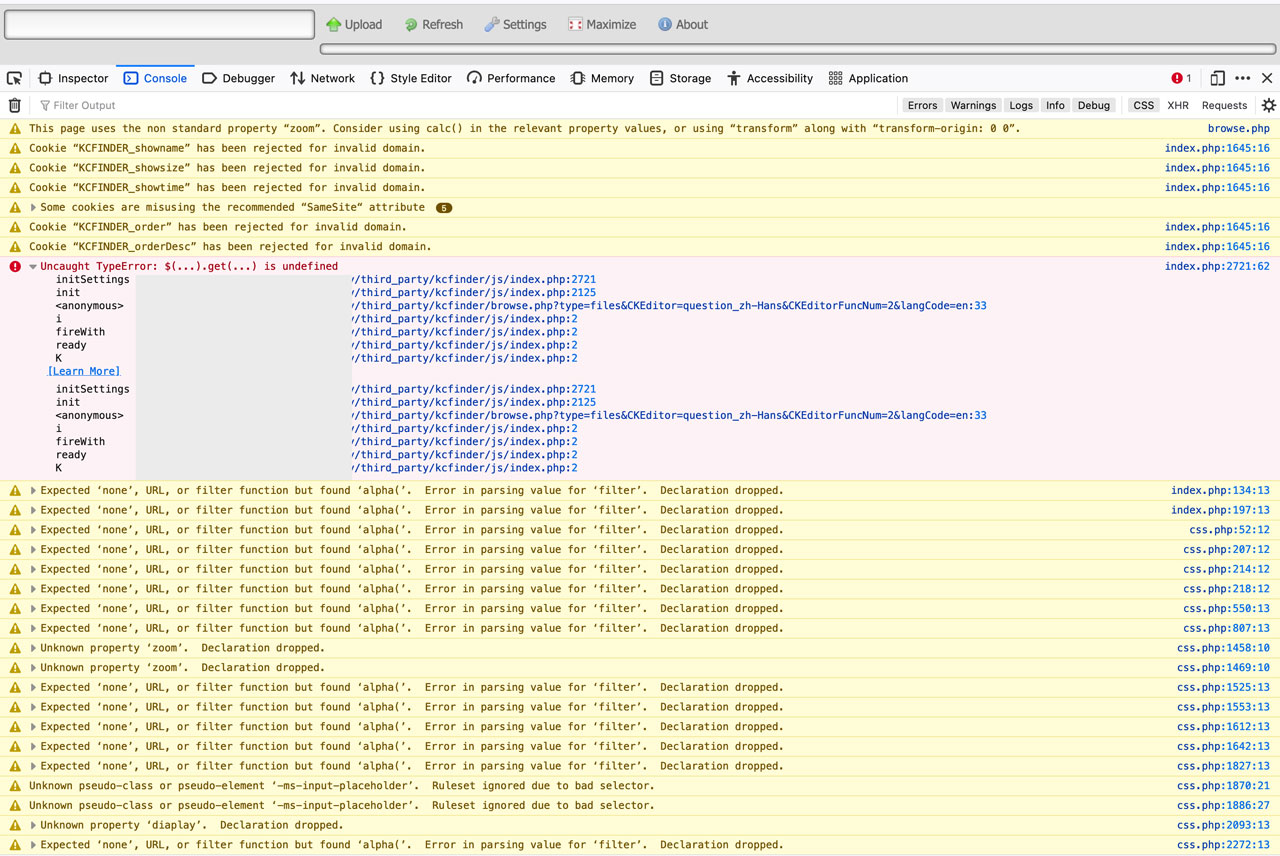The image size is (1280, 856).
Task: Click the Maximize toolbar button
Action: [602, 24]
